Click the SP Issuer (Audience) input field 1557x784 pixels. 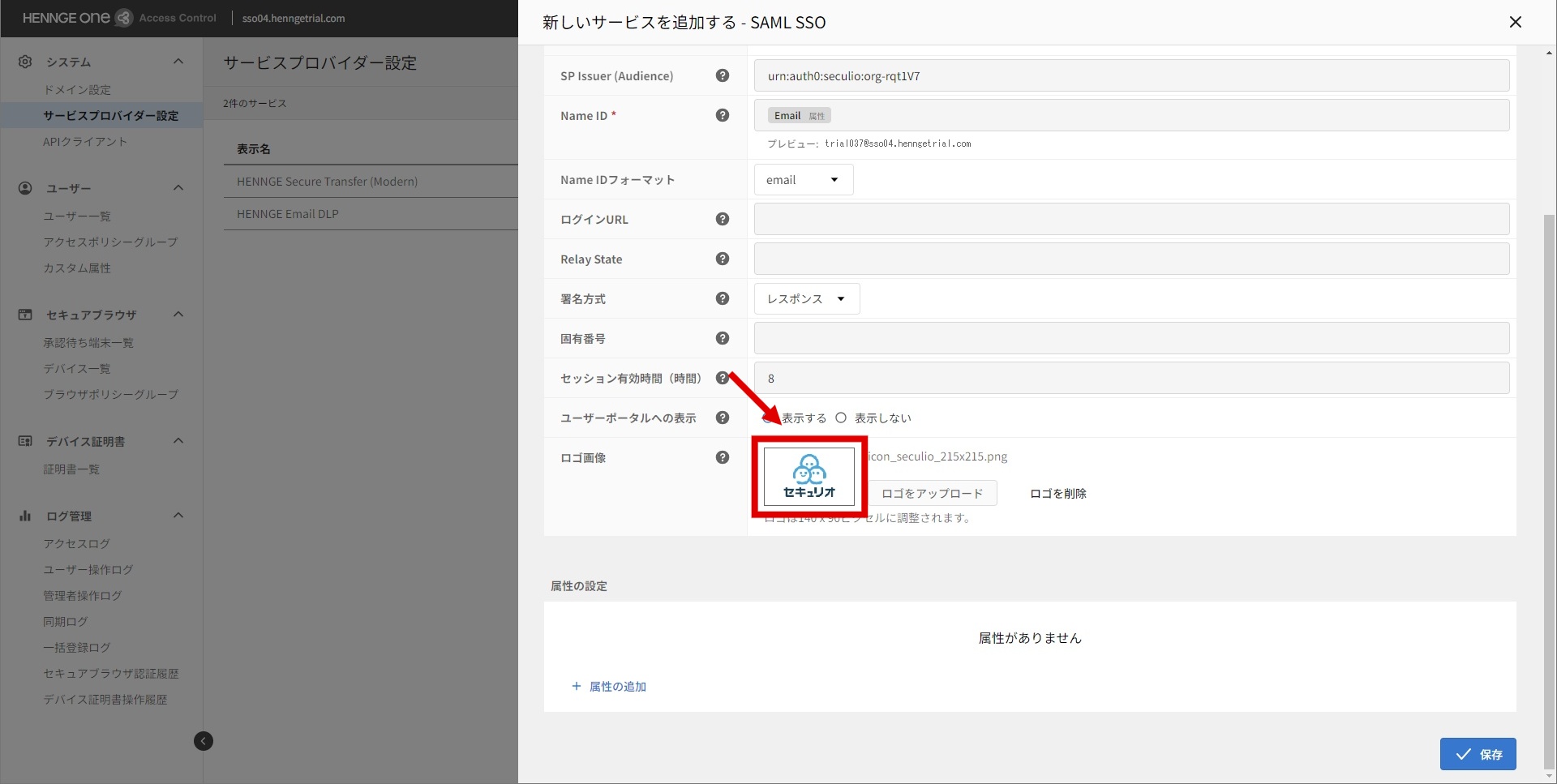point(1131,75)
